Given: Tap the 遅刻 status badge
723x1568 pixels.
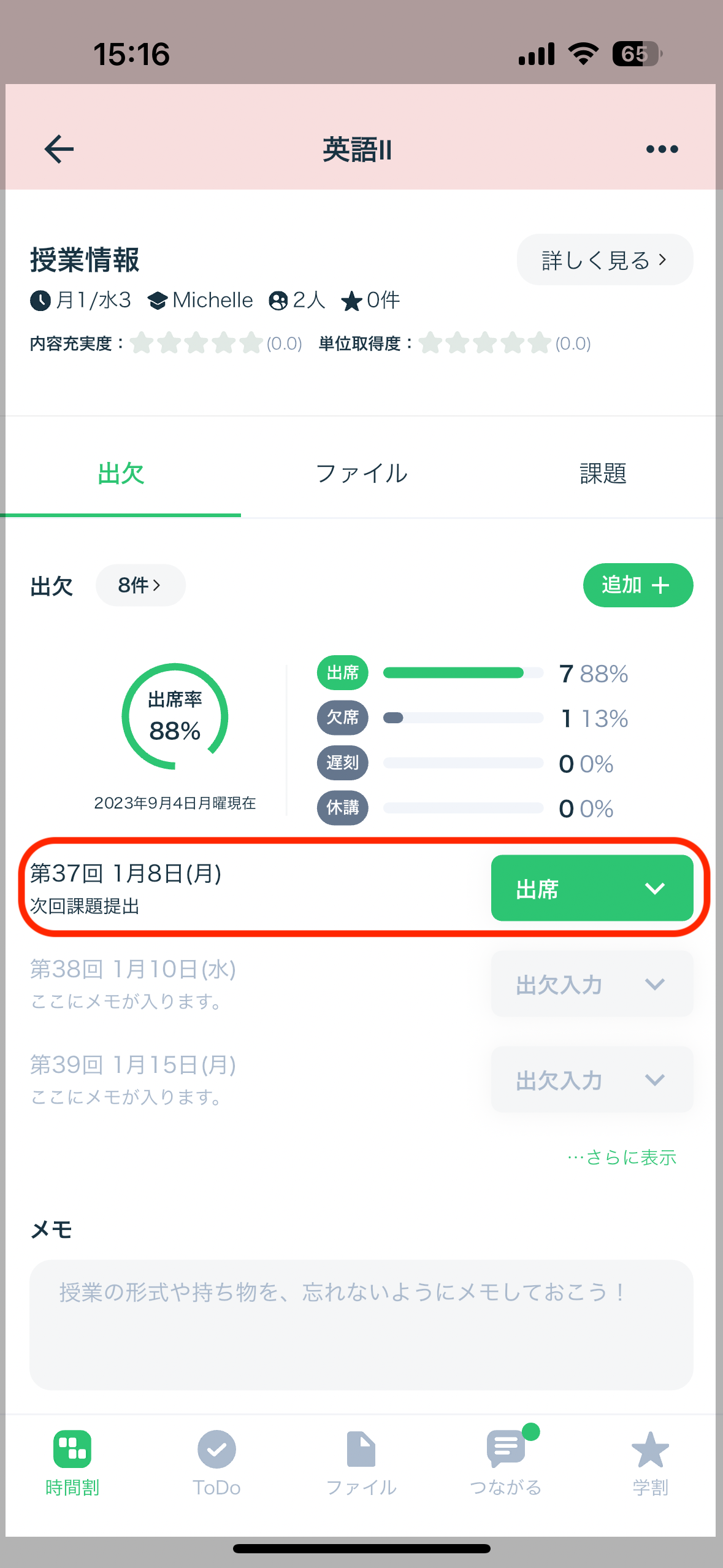Looking at the screenshot, I should [x=343, y=763].
